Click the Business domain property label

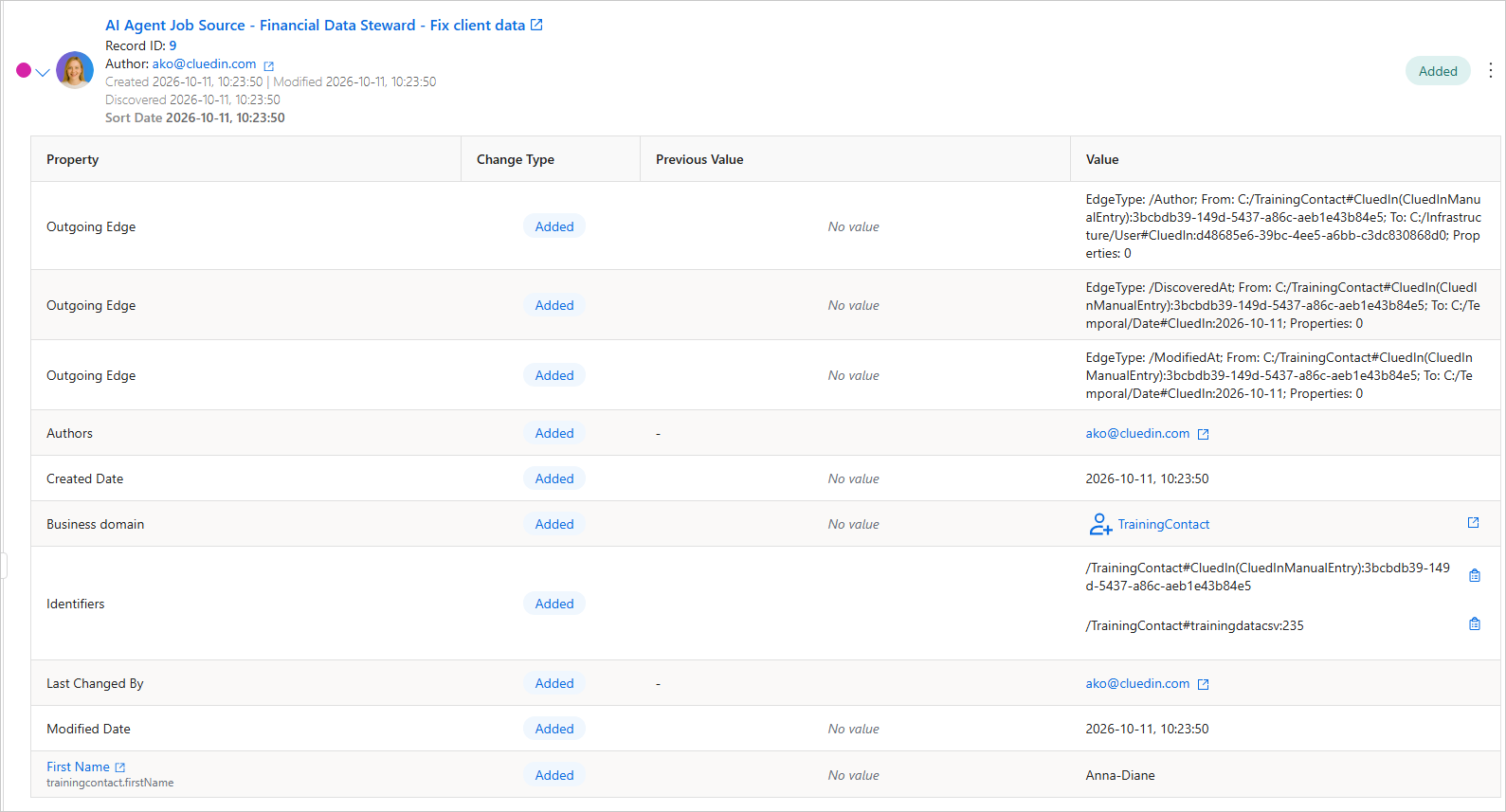[95, 524]
